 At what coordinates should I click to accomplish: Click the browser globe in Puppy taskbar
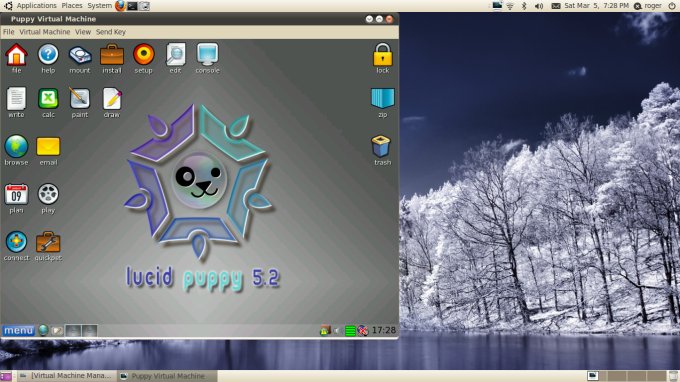tap(43, 331)
